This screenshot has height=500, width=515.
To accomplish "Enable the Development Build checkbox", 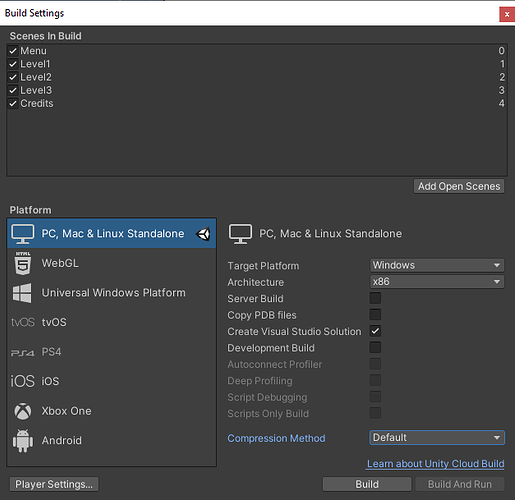I will point(375,347).
